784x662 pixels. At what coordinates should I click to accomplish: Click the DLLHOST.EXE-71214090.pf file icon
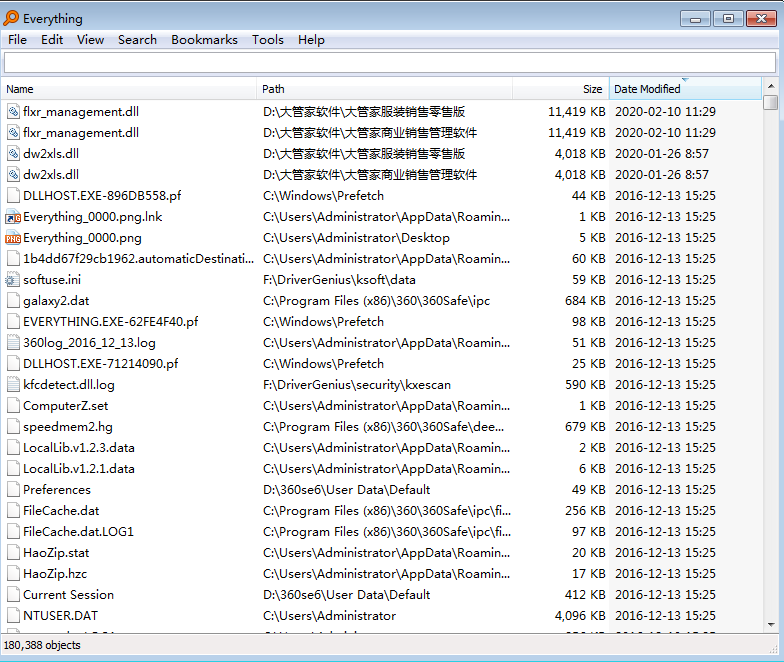(14, 364)
